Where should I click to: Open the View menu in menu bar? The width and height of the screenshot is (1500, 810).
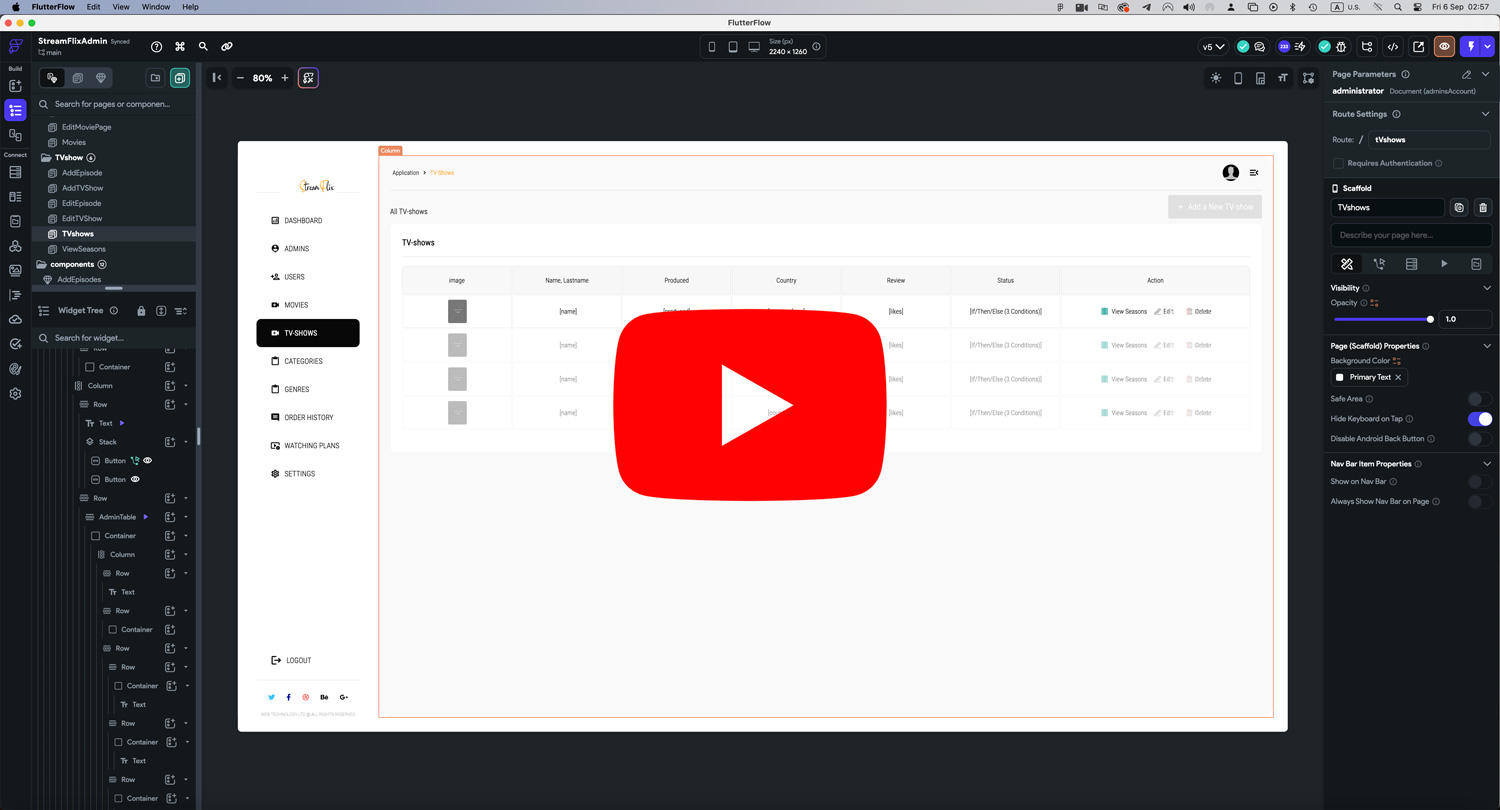point(121,7)
